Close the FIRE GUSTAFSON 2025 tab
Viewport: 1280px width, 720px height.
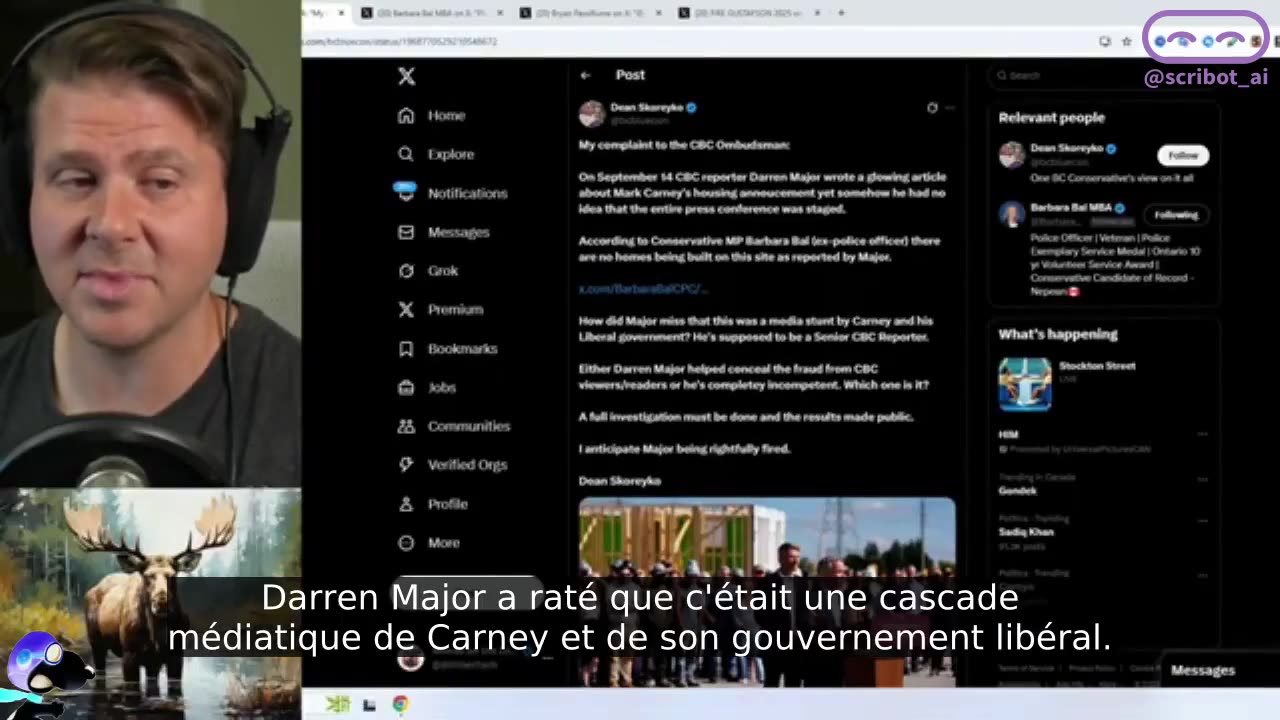(817, 13)
